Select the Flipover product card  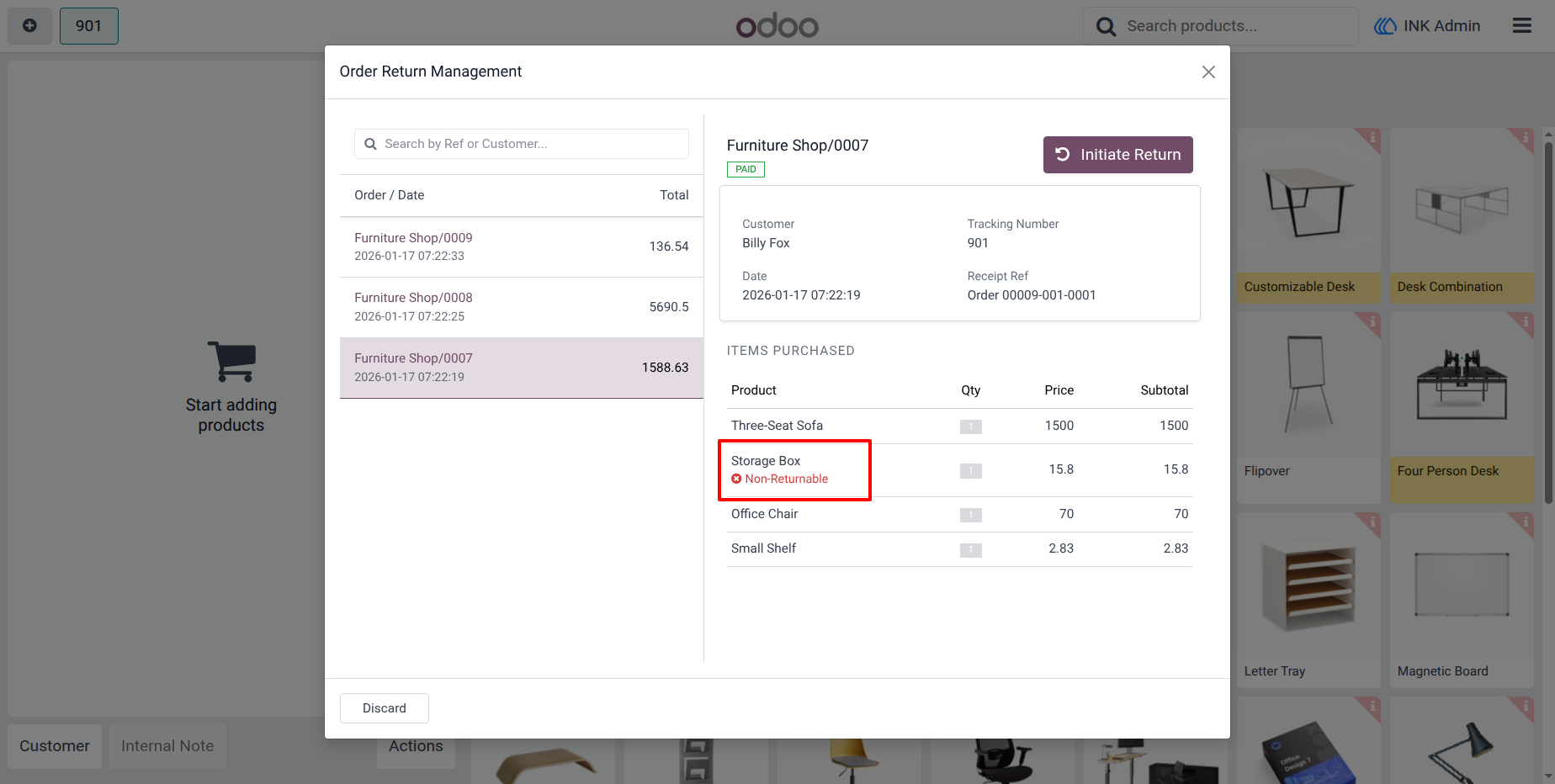tap(1308, 408)
